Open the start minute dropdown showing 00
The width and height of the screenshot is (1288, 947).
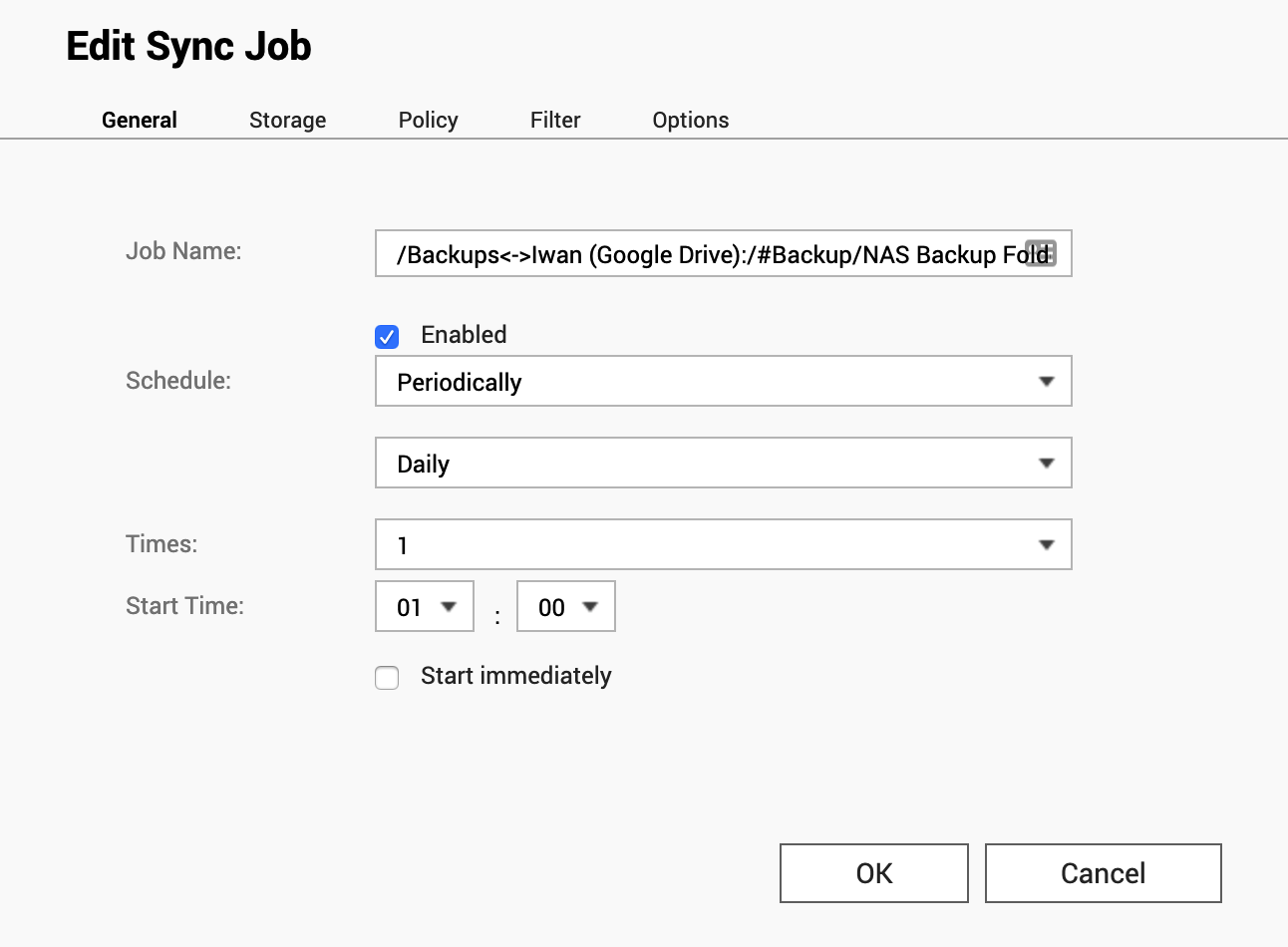566,607
